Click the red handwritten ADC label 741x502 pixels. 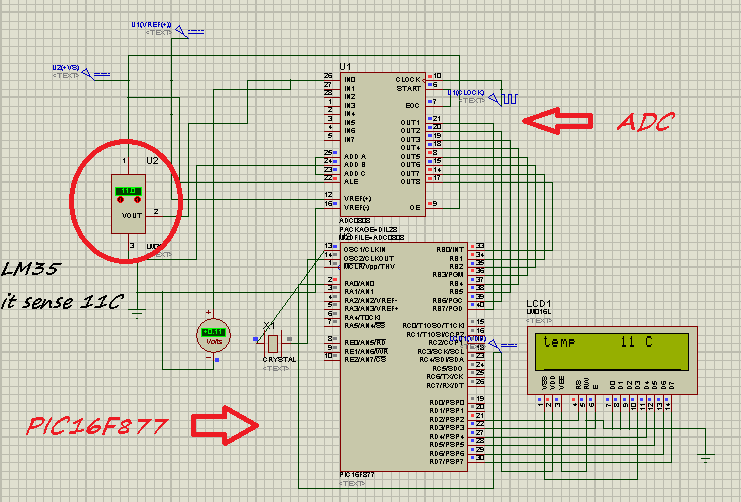pyautogui.click(x=645, y=123)
